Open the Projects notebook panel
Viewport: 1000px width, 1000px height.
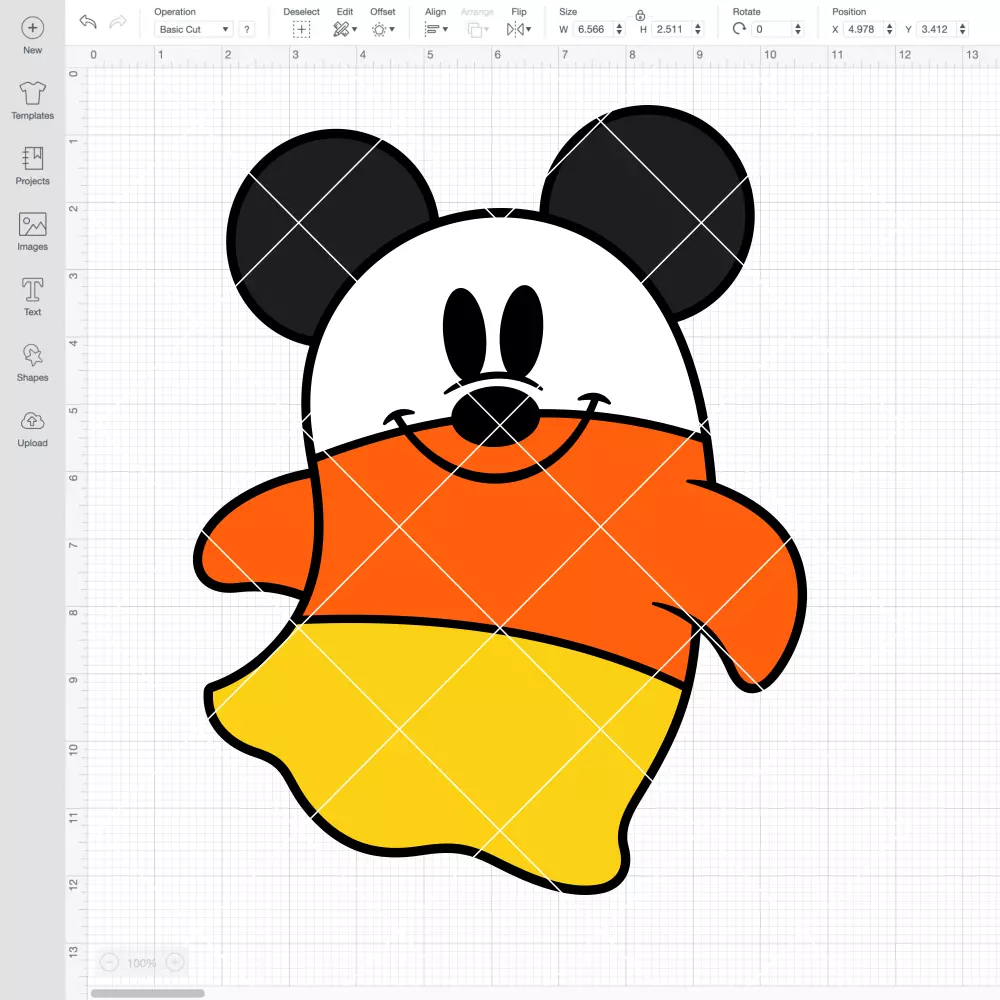(33, 159)
